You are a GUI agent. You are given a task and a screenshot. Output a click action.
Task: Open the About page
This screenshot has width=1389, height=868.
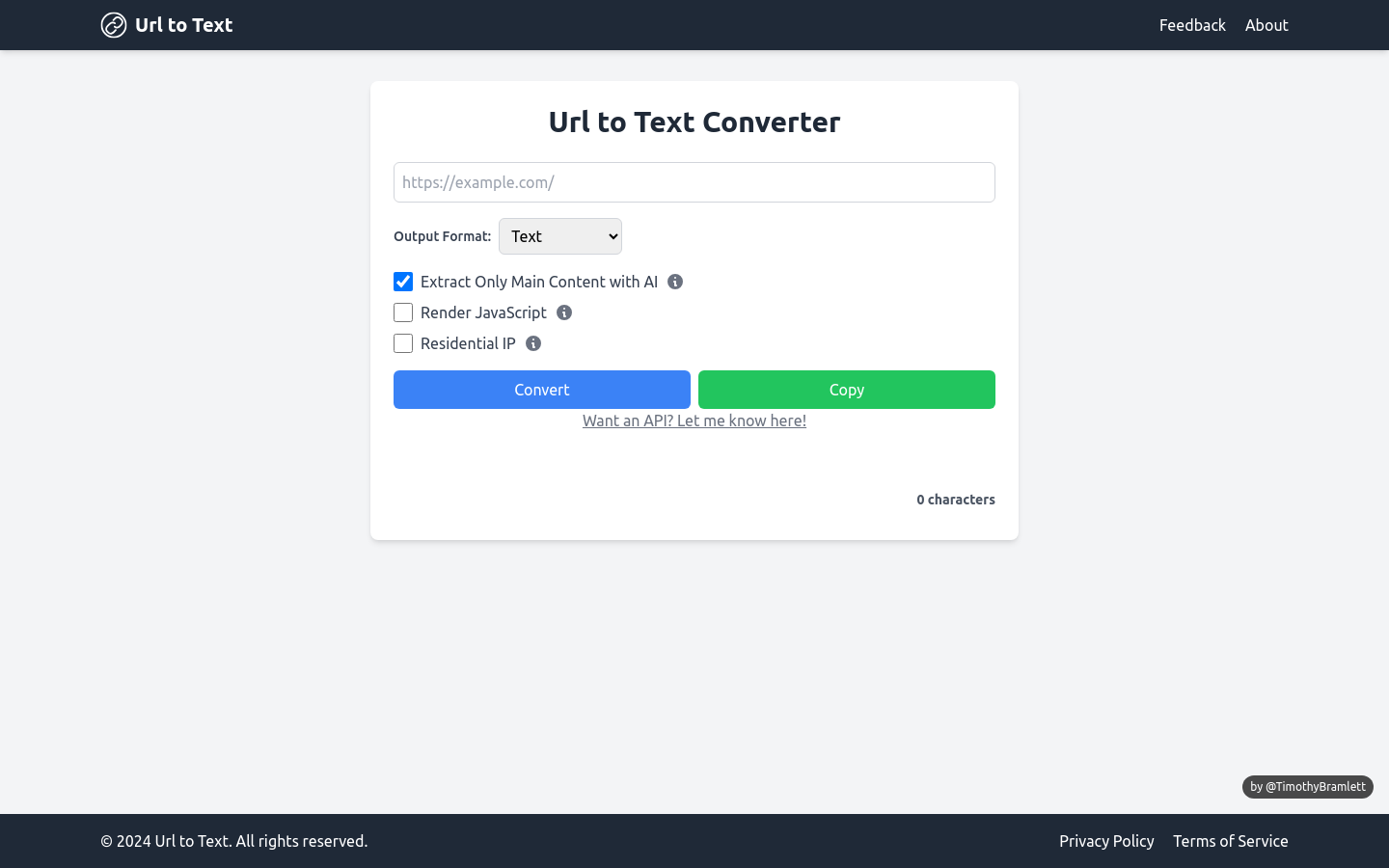point(1266,25)
